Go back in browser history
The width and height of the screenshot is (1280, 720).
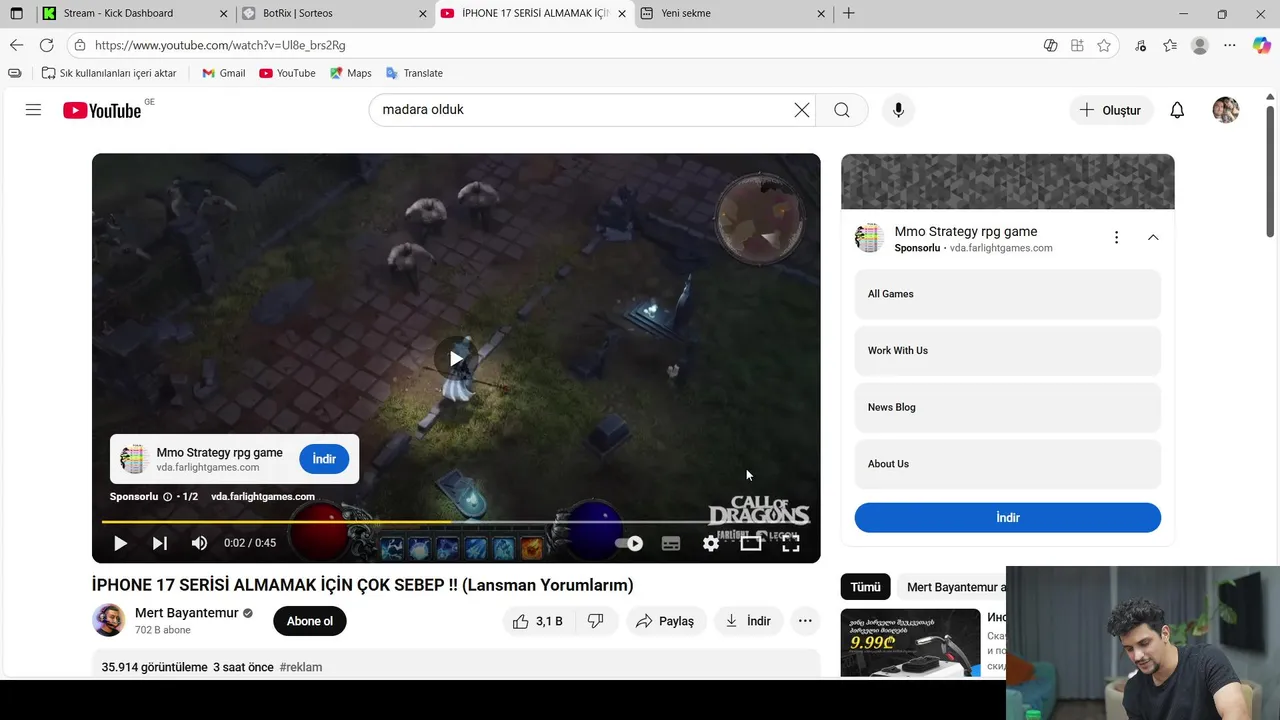16,45
